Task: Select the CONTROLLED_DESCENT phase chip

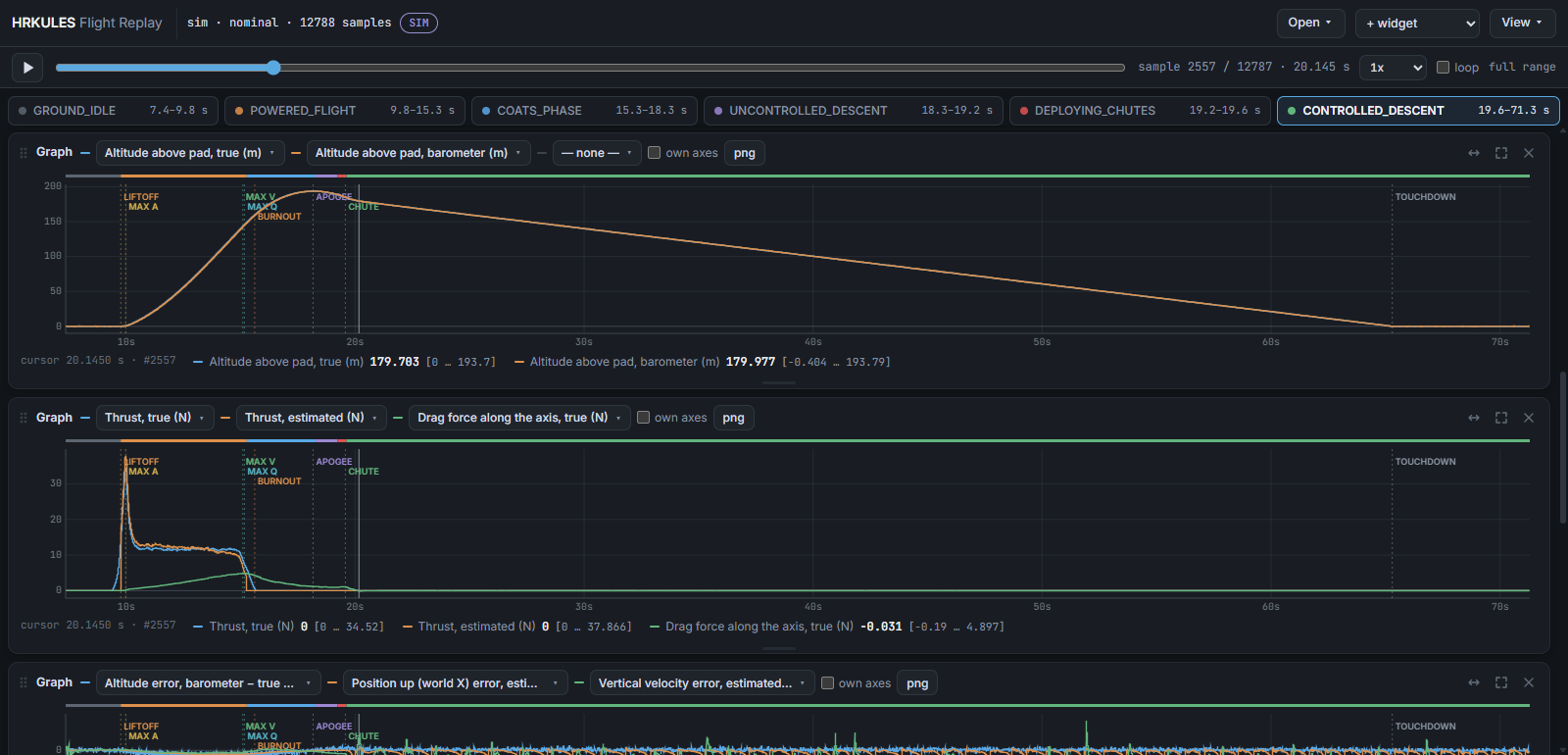Action: pyautogui.click(x=1418, y=111)
